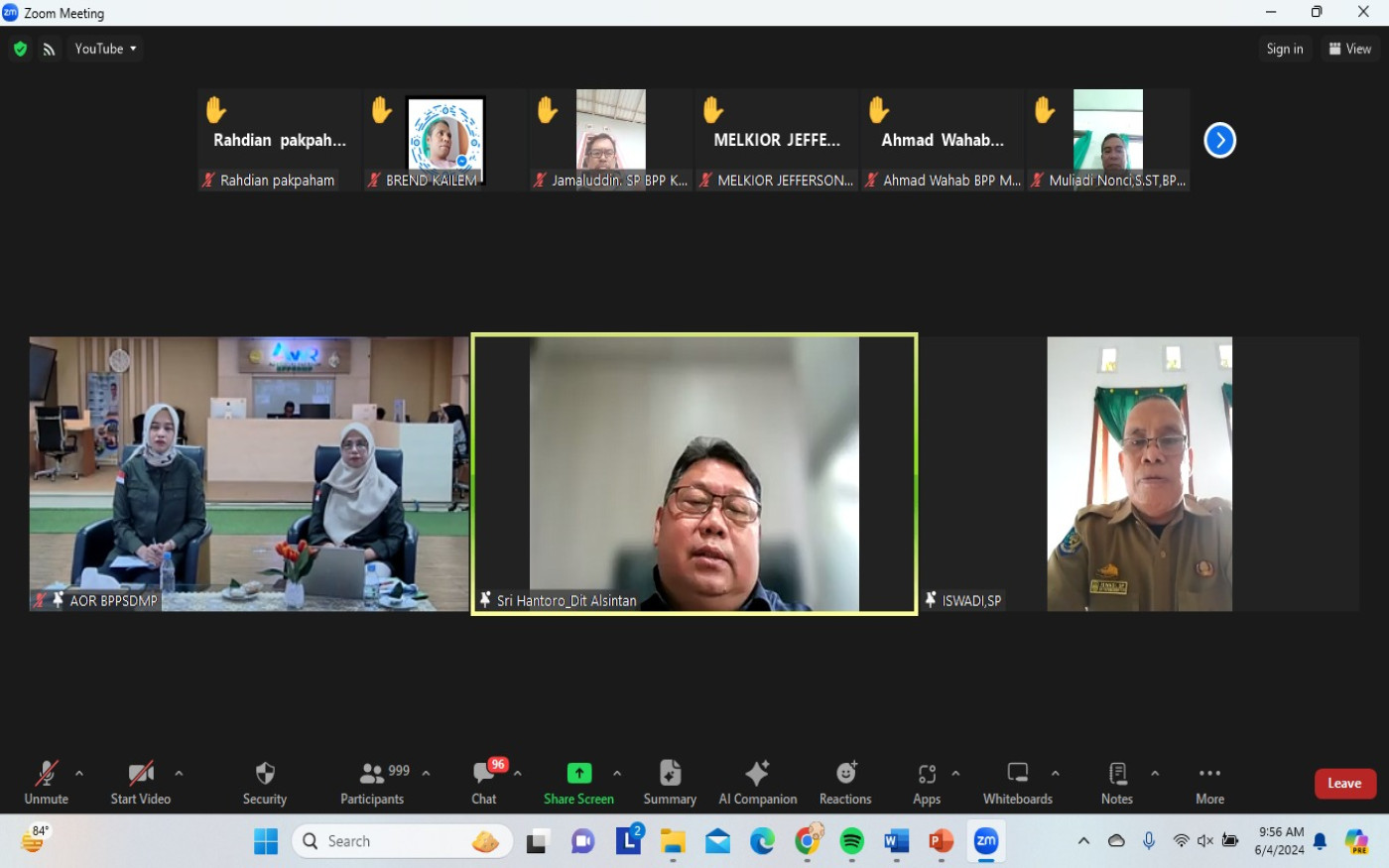Unmute the microphone
The height and width of the screenshot is (868, 1389).
tap(46, 783)
